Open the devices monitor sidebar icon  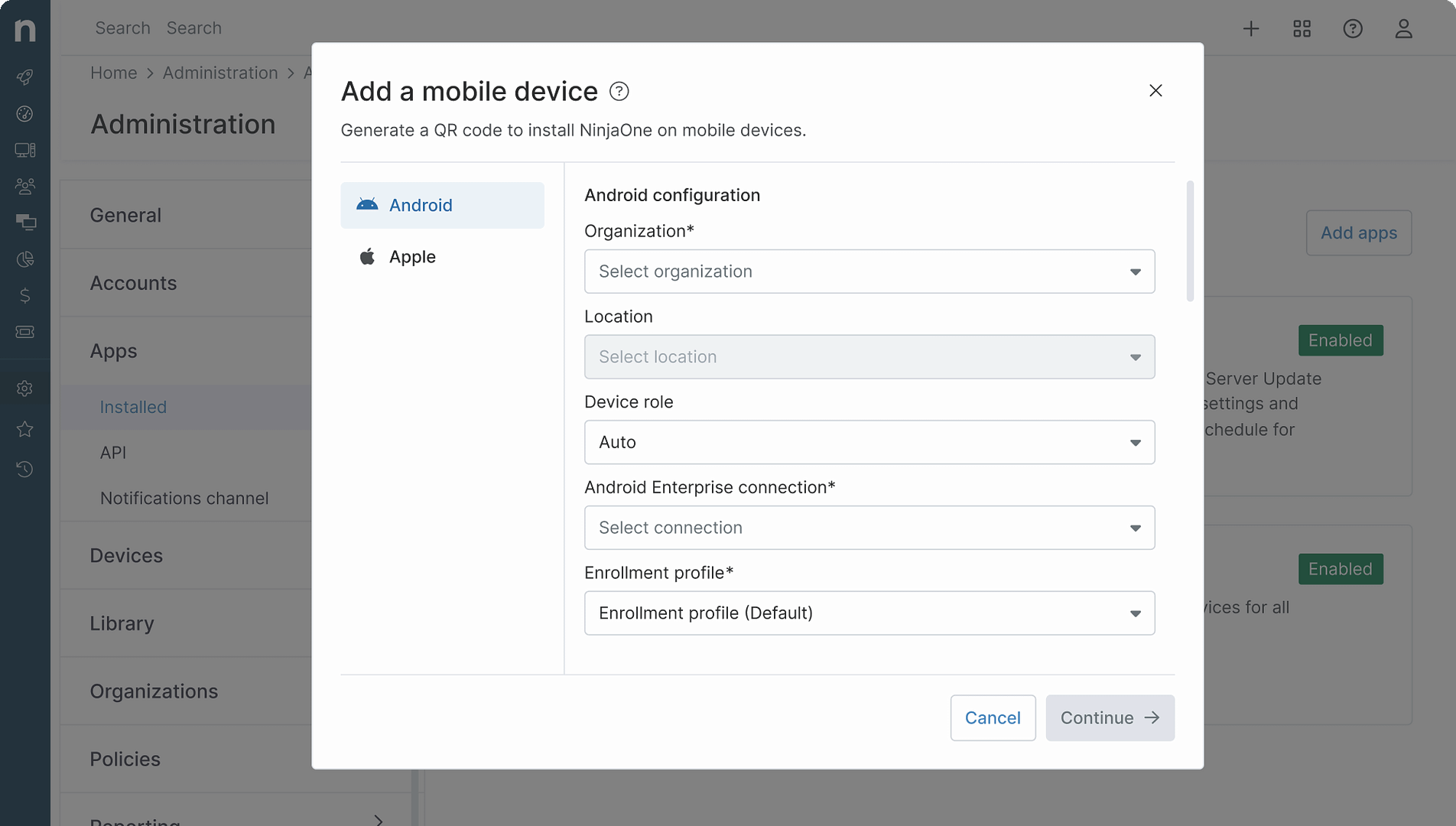point(25,150)
